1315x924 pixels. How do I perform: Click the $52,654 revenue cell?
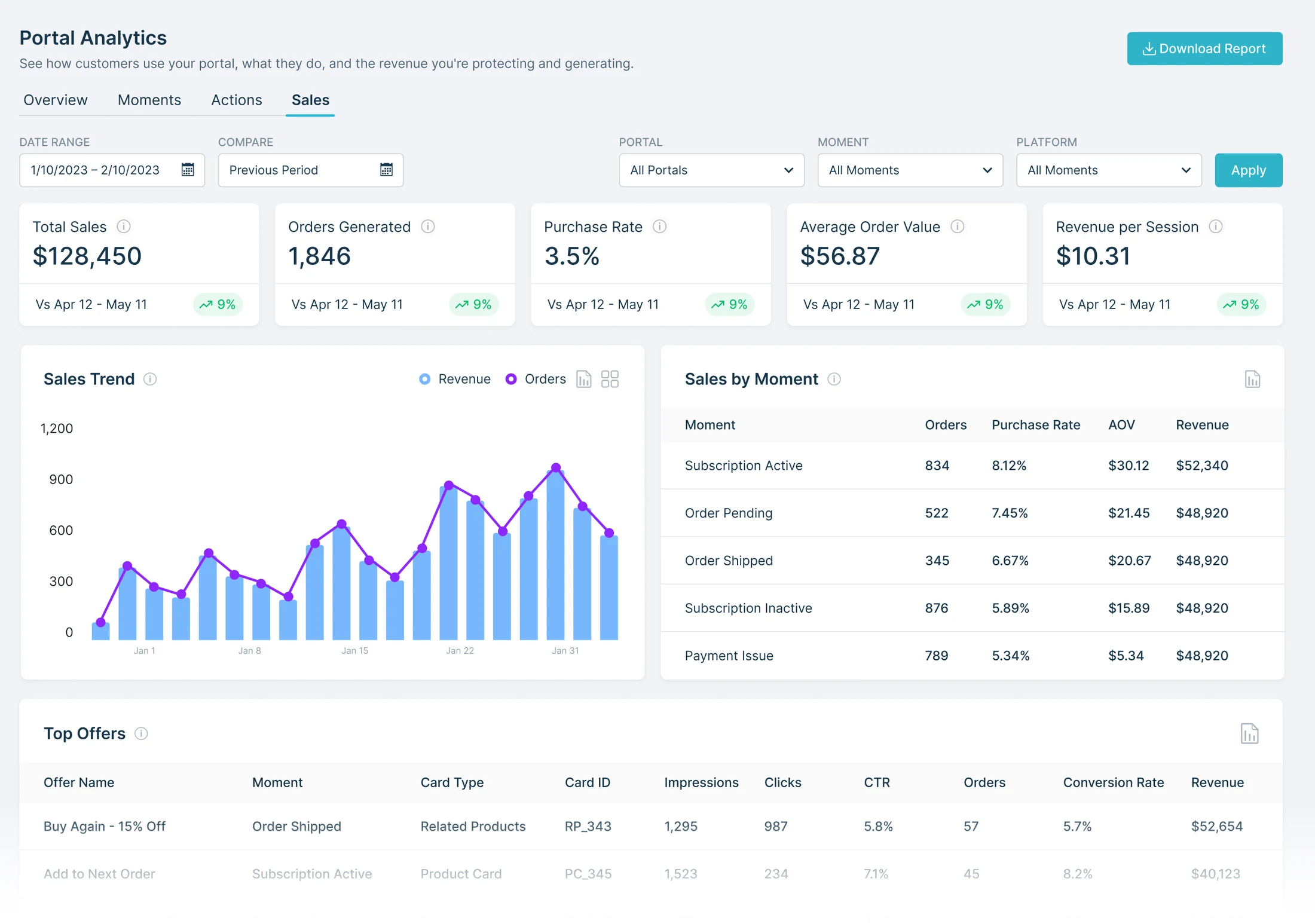[1217, 826]
